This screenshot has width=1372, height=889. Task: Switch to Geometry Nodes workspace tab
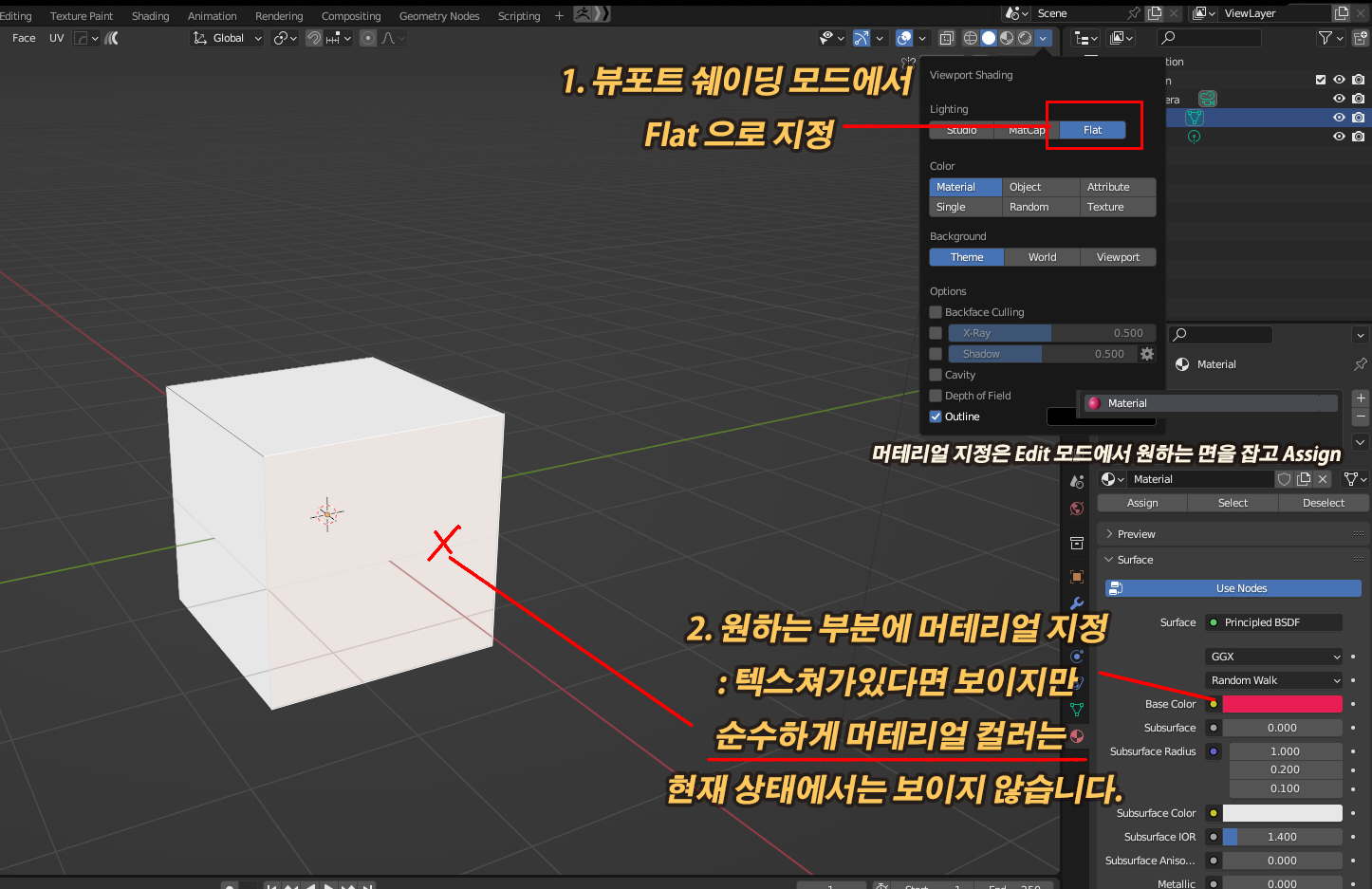click(439, 16)
